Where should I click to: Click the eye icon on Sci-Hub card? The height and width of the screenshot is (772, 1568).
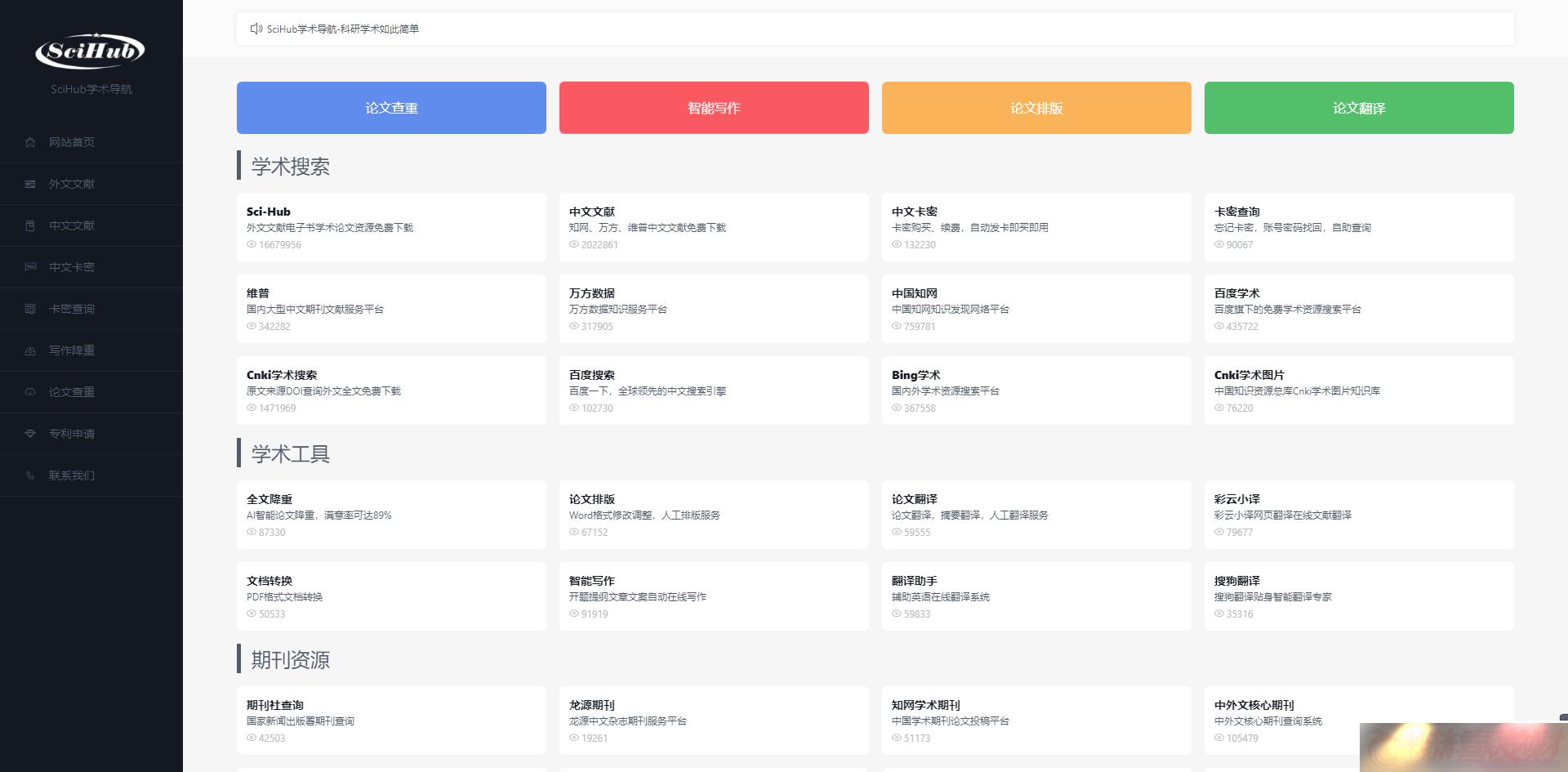(x=252, y=245)
